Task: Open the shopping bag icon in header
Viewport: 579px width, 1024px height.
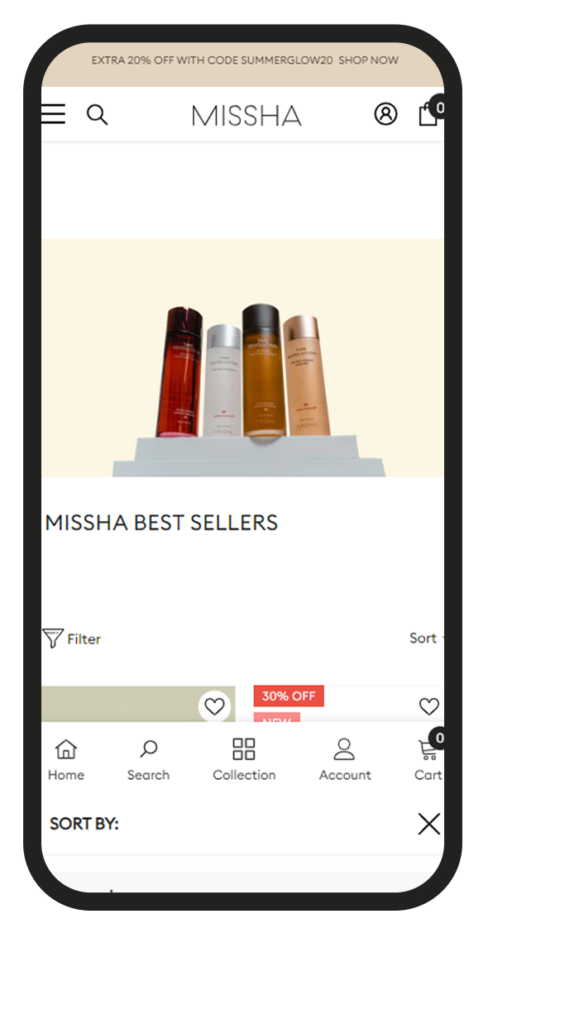Action: coord(430,113)
